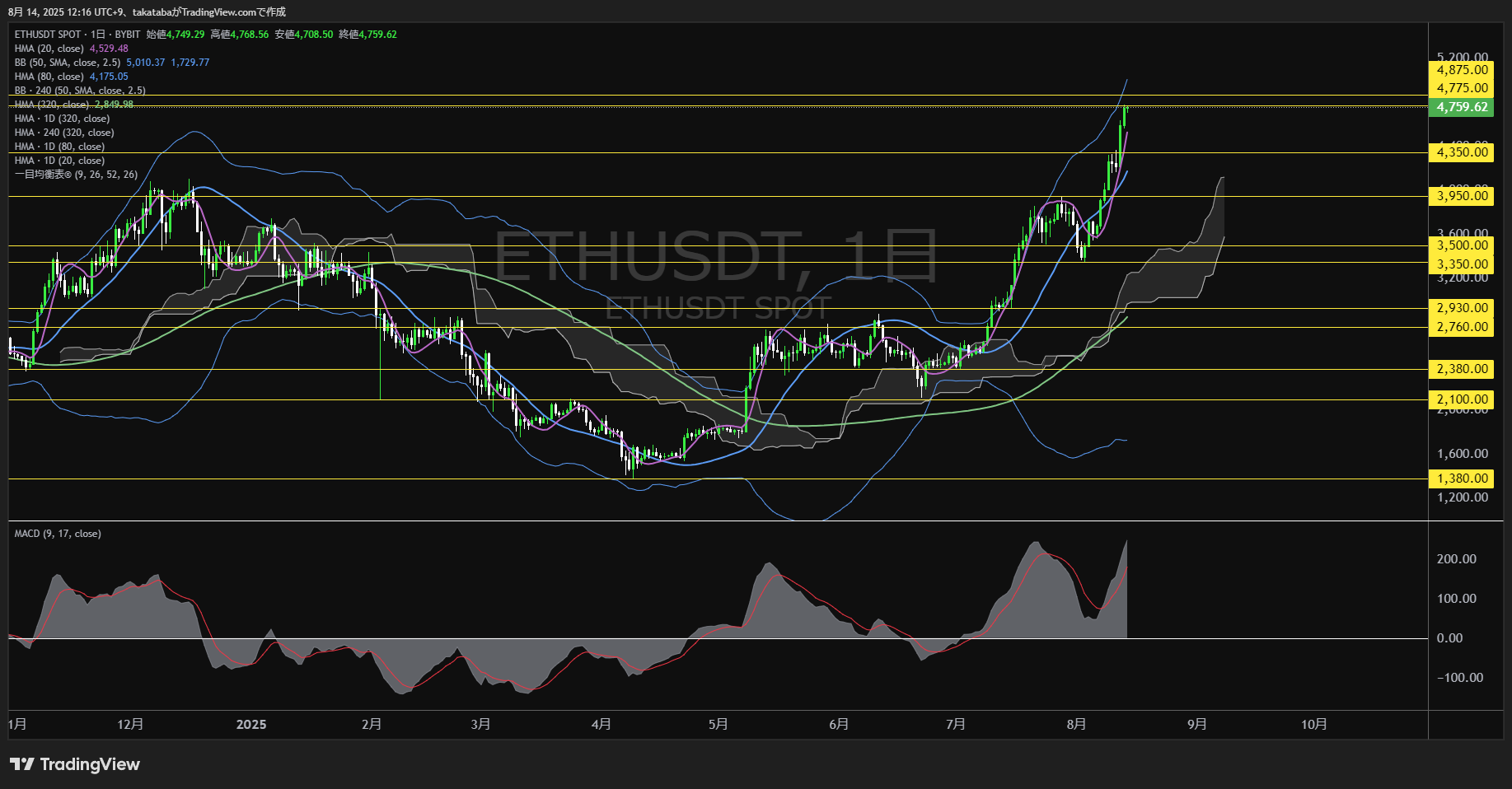Click the TradingView logo at bottom left
This screenshot has width=1512, height=789.
coord(75,764)
